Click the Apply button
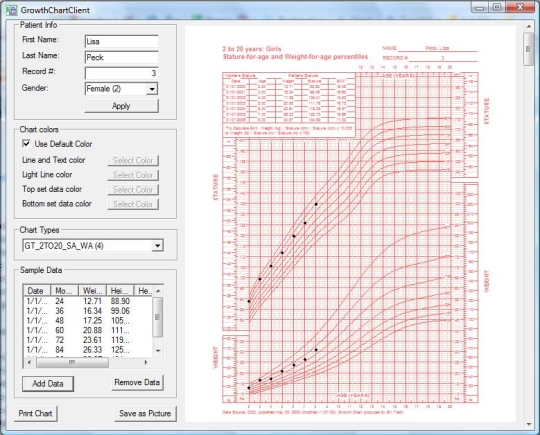Screen dimensions: 540x435 121,106
